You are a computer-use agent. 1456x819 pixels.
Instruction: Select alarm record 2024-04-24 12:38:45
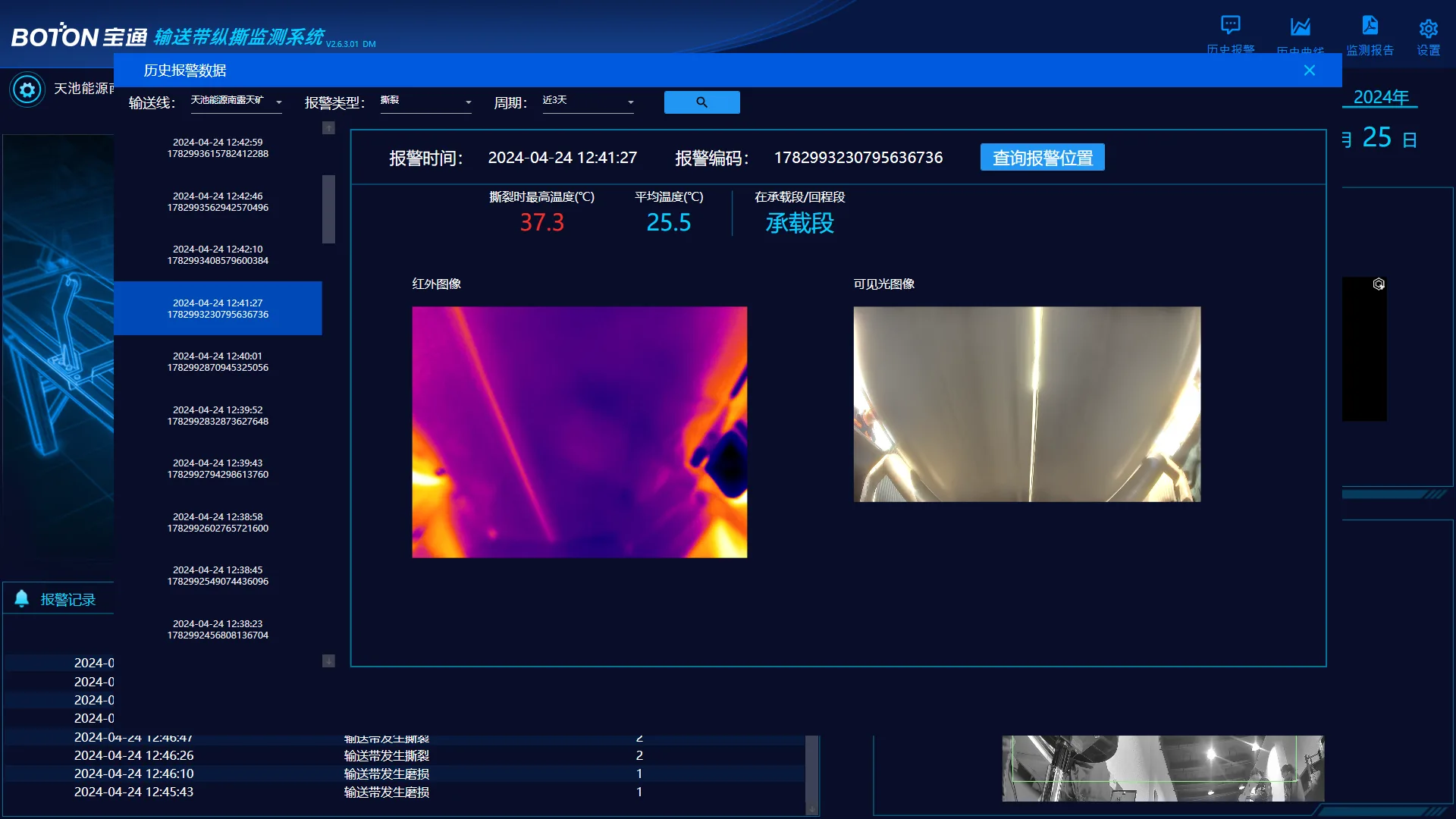point(218,576)
